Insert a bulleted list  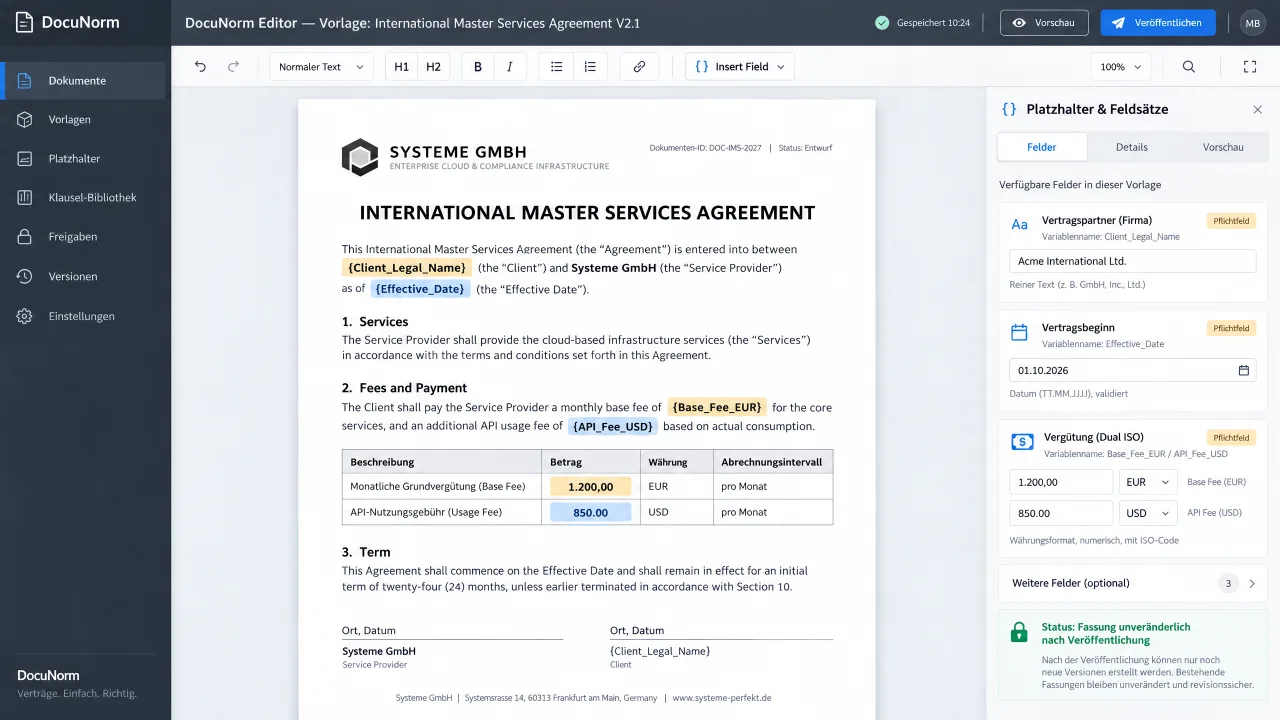tap(557, 67)
